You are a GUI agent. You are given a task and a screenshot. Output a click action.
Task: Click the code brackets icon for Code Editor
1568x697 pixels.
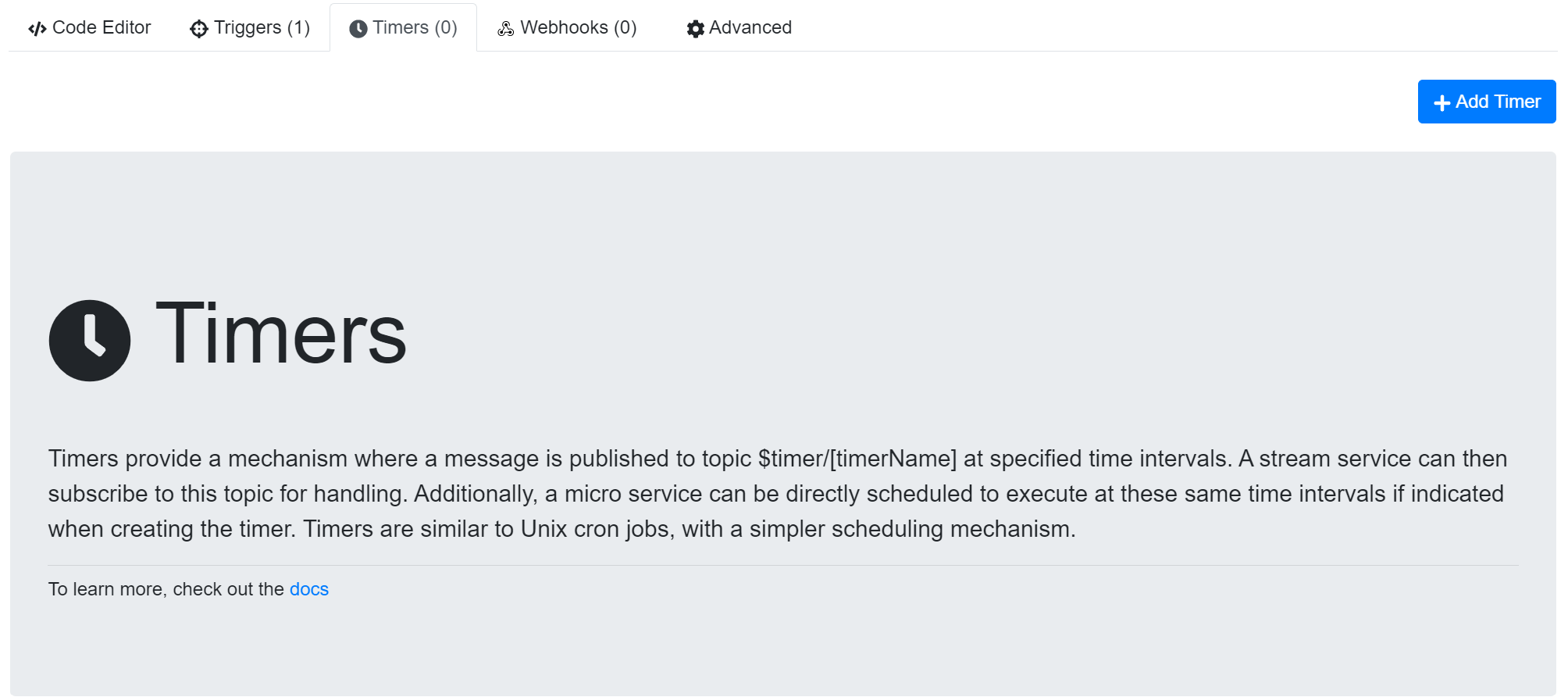click(x=37, y=29)
